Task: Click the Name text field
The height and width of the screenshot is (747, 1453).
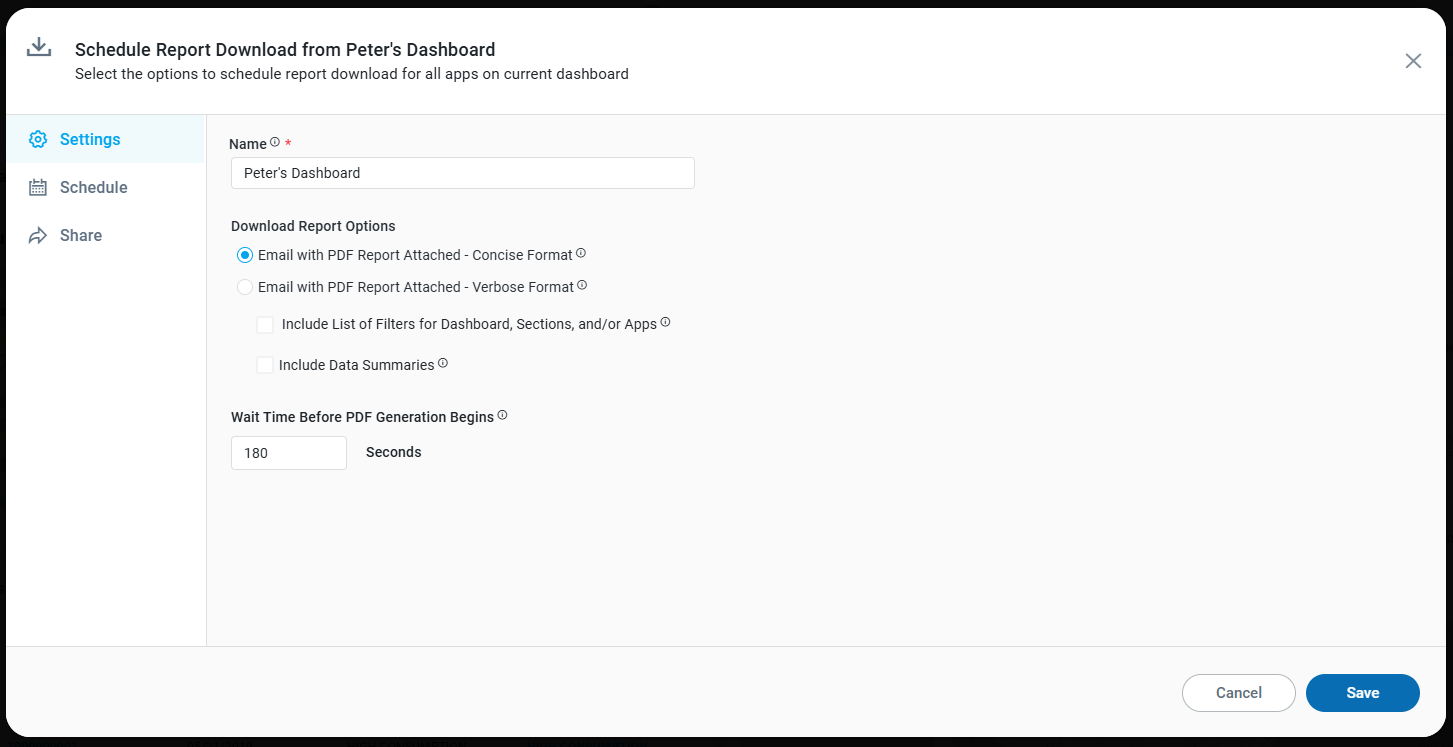Action: [462, 173]
